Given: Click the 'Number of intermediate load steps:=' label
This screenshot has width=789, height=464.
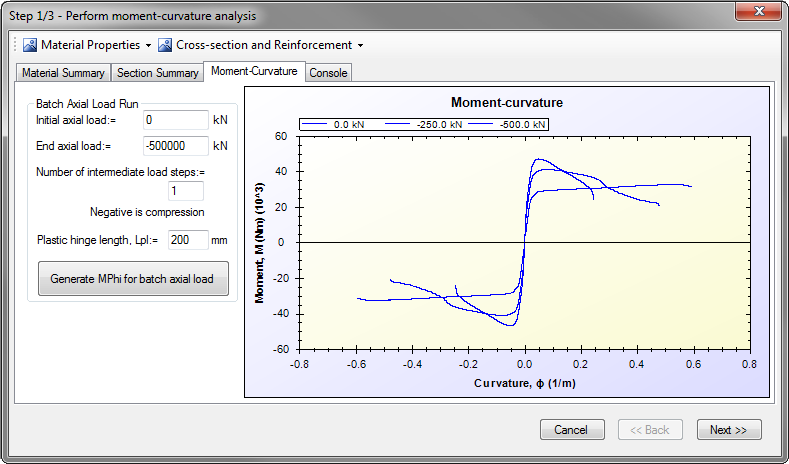Looking at the screenshot, I should coord(120,172).
